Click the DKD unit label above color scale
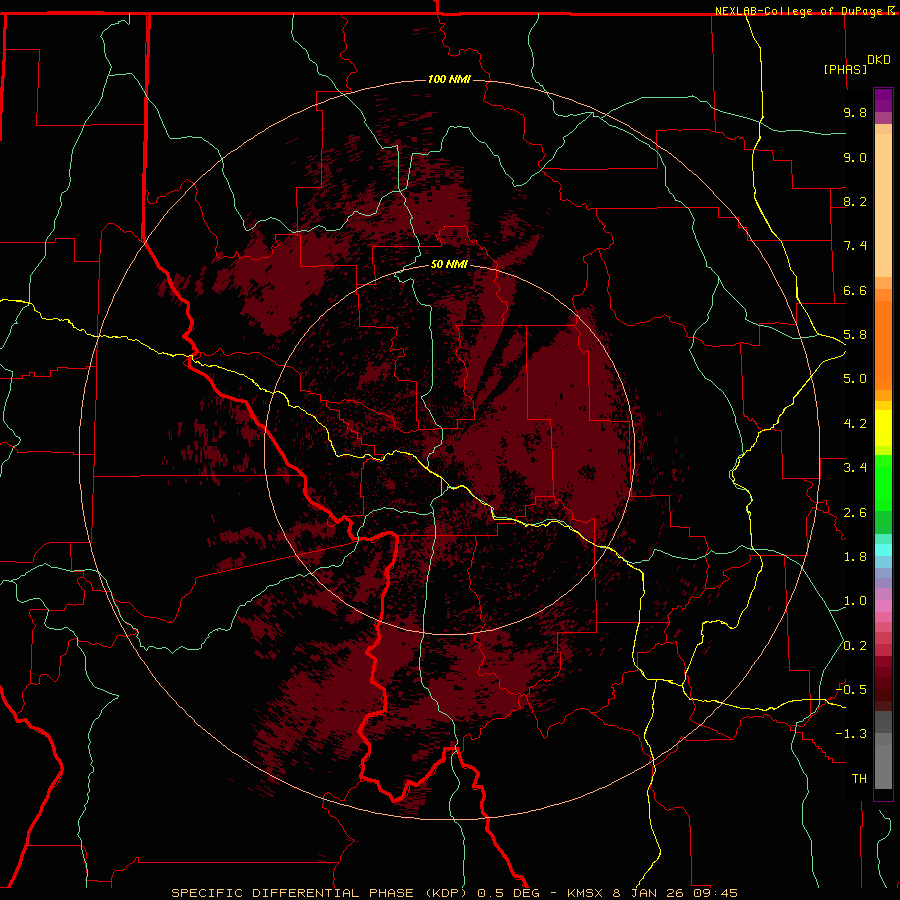Viewport: 900px width, 900px height. pos(879,60)
